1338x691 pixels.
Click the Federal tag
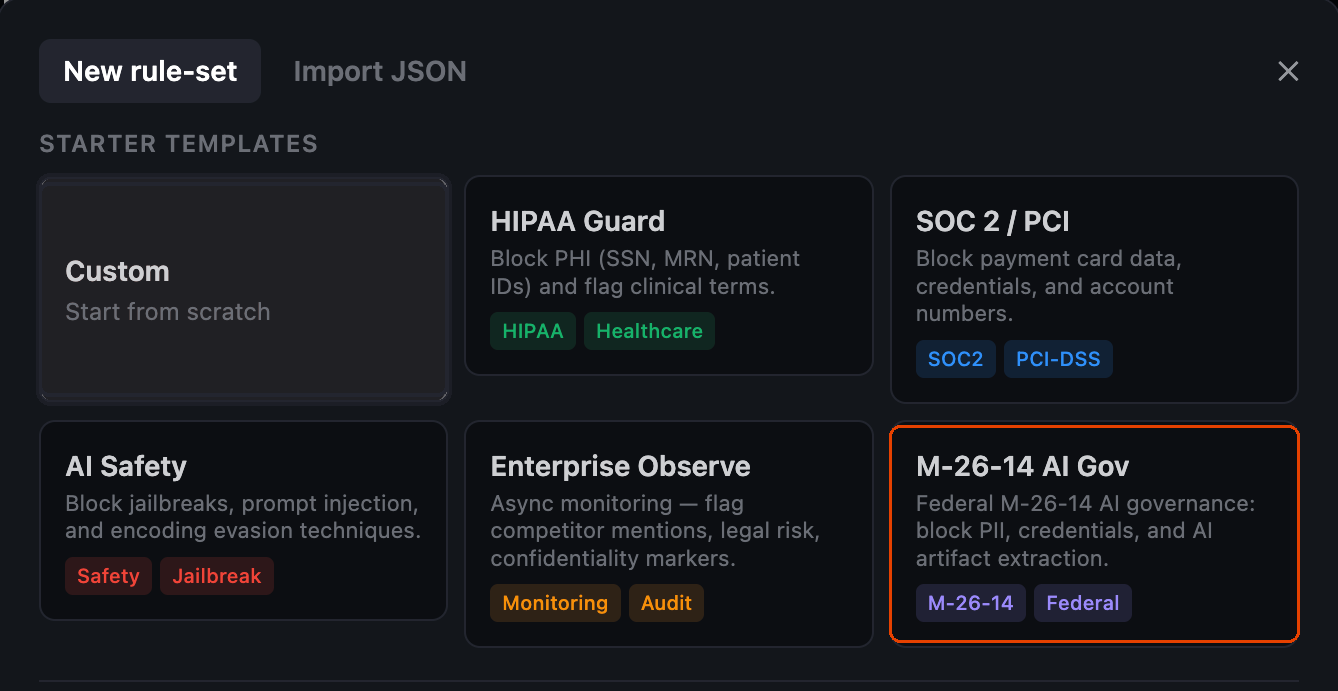1083,603
